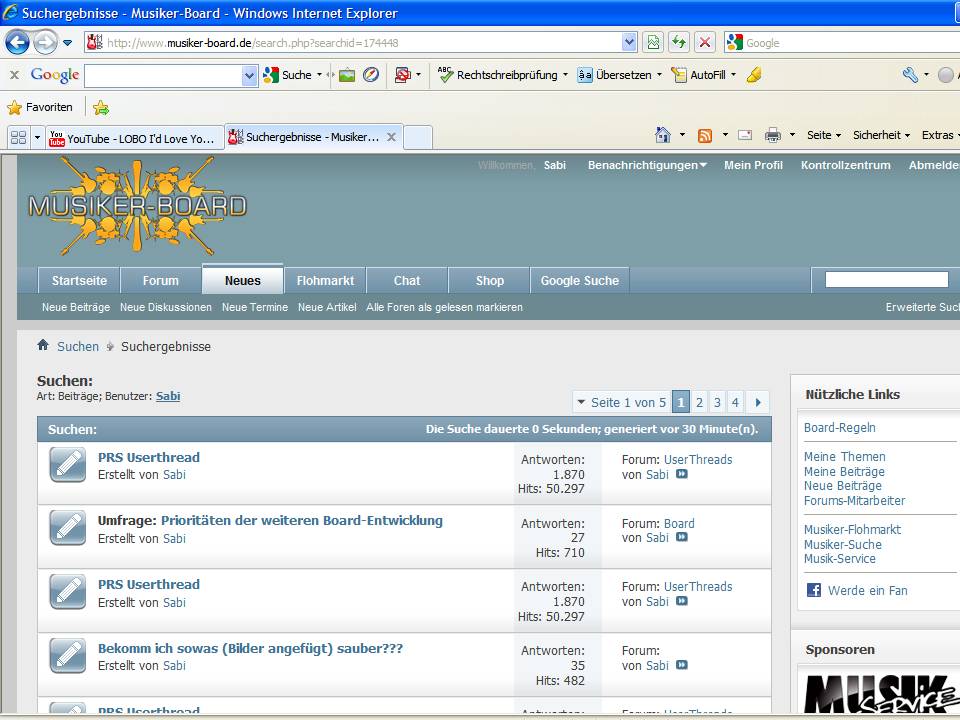
Task: Expand the tab list dropdown arrow
Action: [x=37, y=137]
